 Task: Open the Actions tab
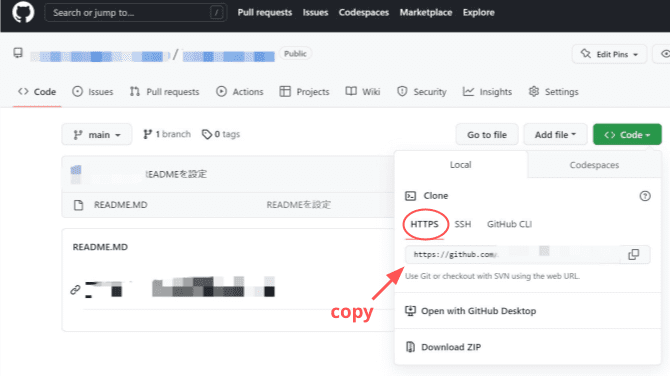240,92
